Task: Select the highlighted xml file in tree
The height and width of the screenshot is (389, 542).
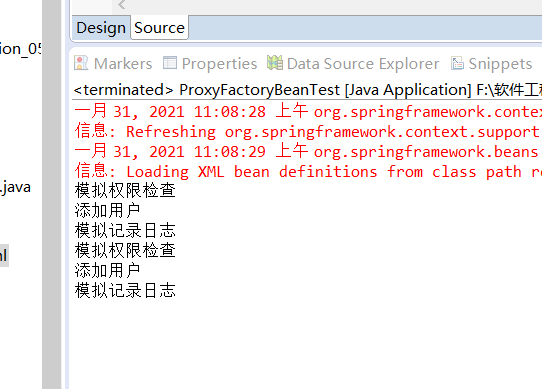Action: coord(4,256)
